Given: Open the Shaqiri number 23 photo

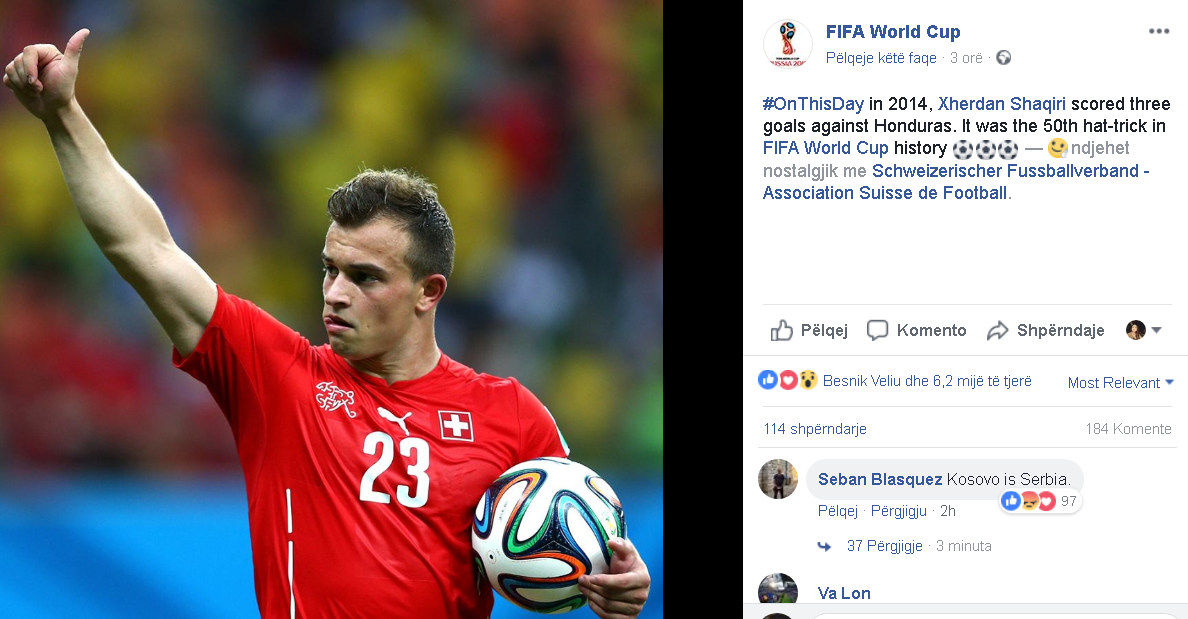Looking at the screenshot, I should [331, 309].
